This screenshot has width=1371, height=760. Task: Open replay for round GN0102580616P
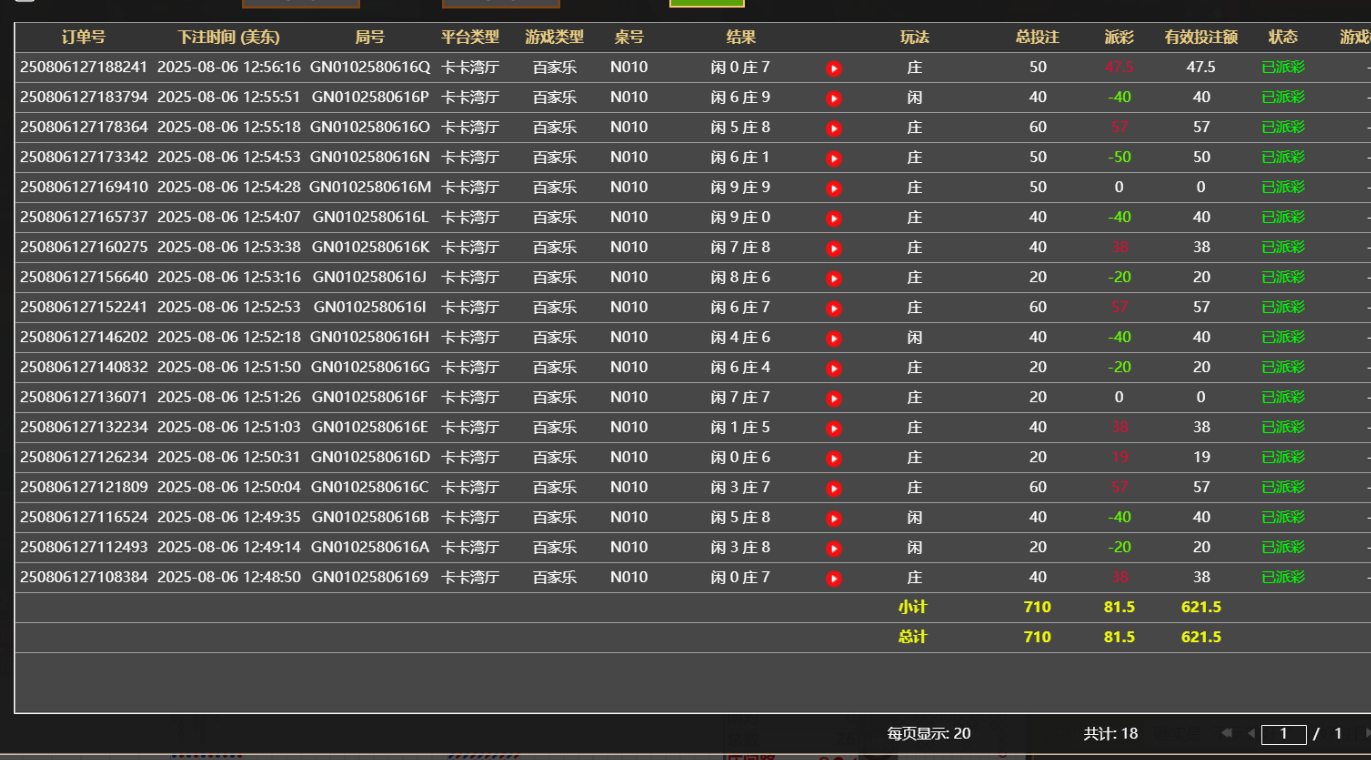[x=833, y=97]
